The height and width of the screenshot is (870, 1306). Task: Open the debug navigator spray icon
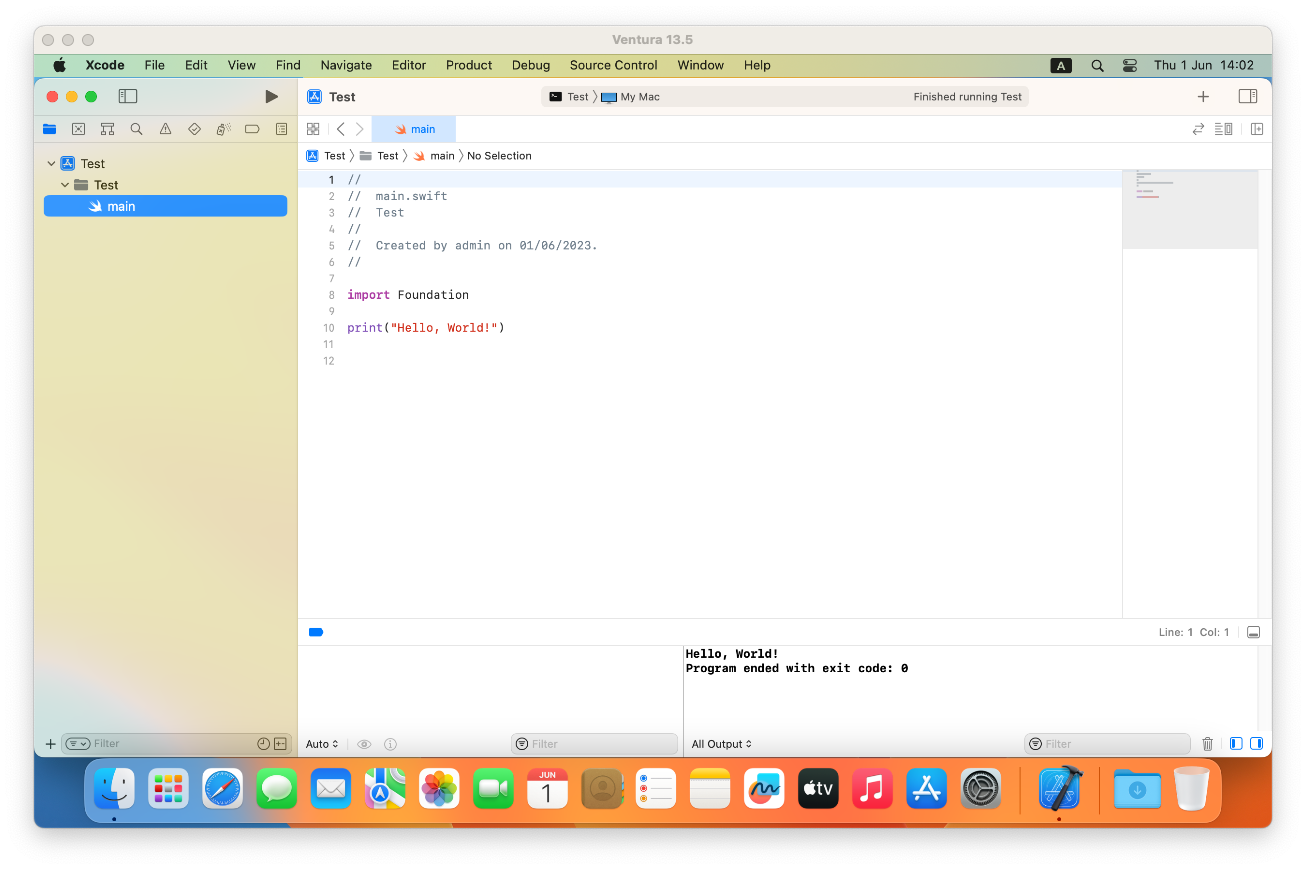click(224, 129)
